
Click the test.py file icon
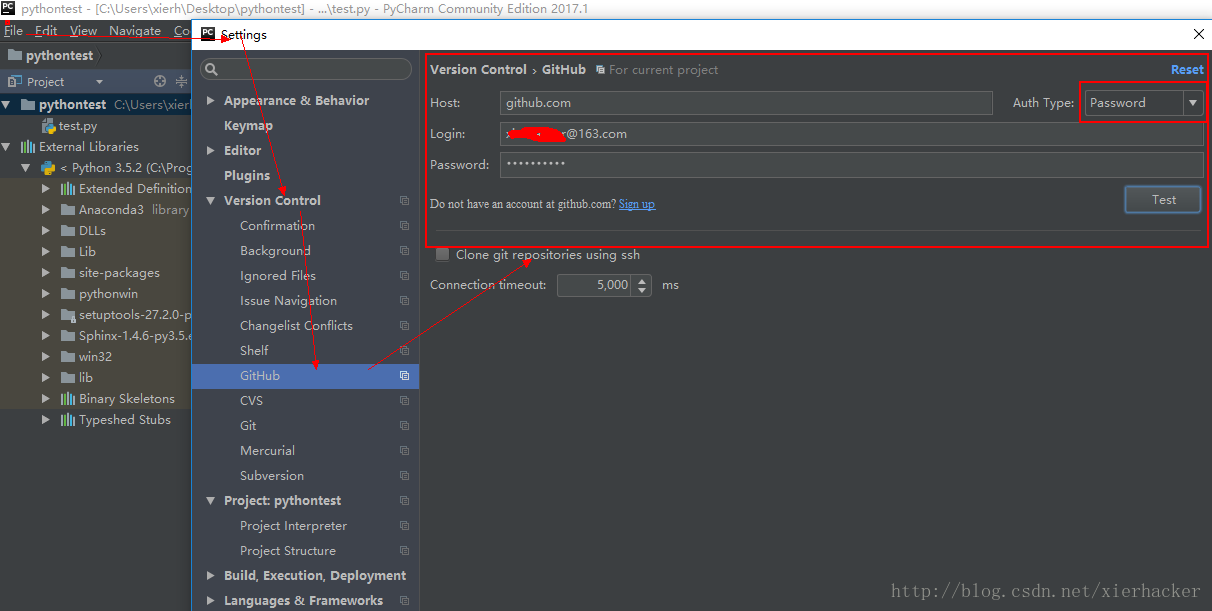point(48,126)
